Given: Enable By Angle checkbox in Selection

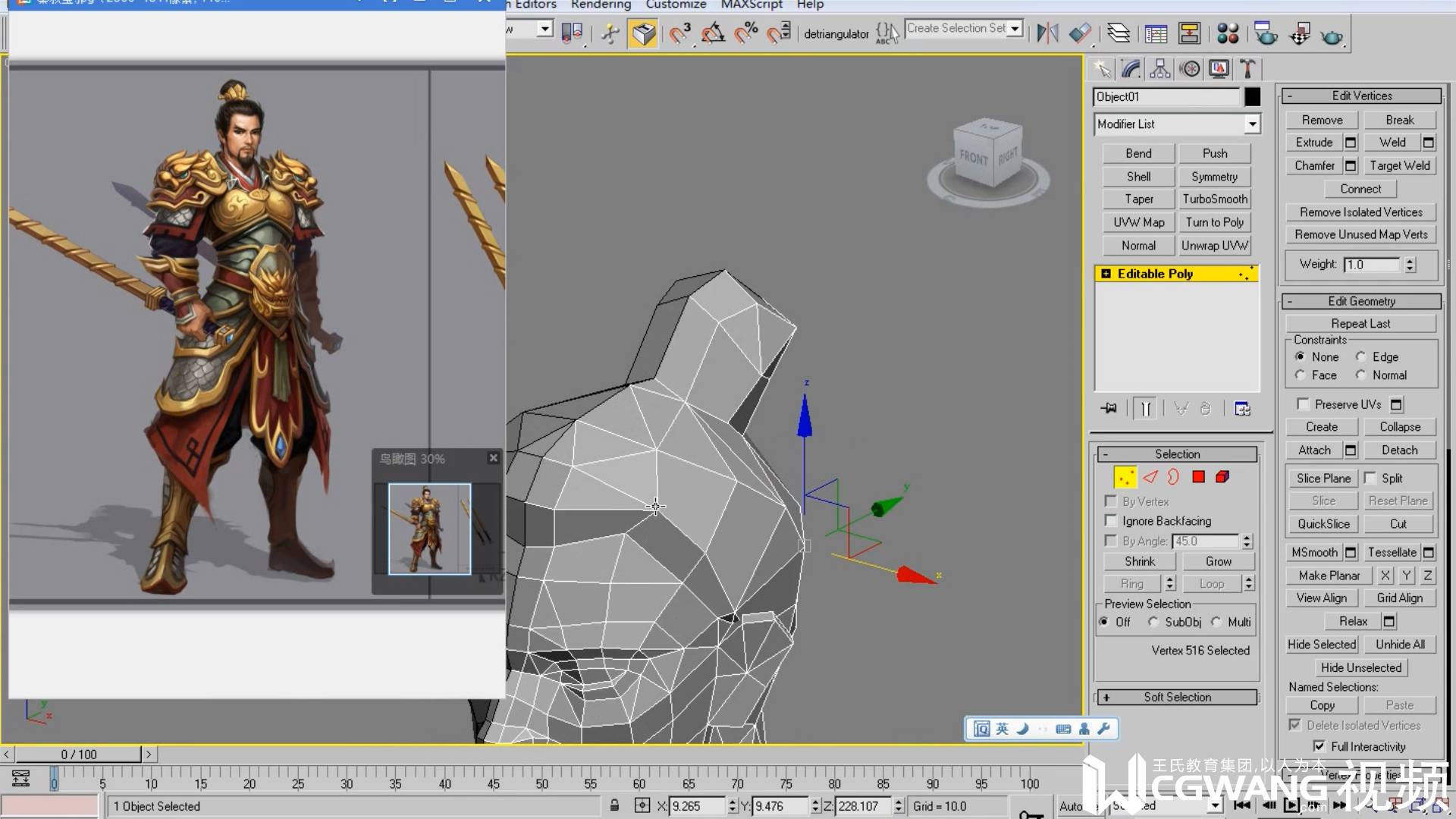Looking at the screenshot, I should pyautogui.click(x=1109, y=540).
